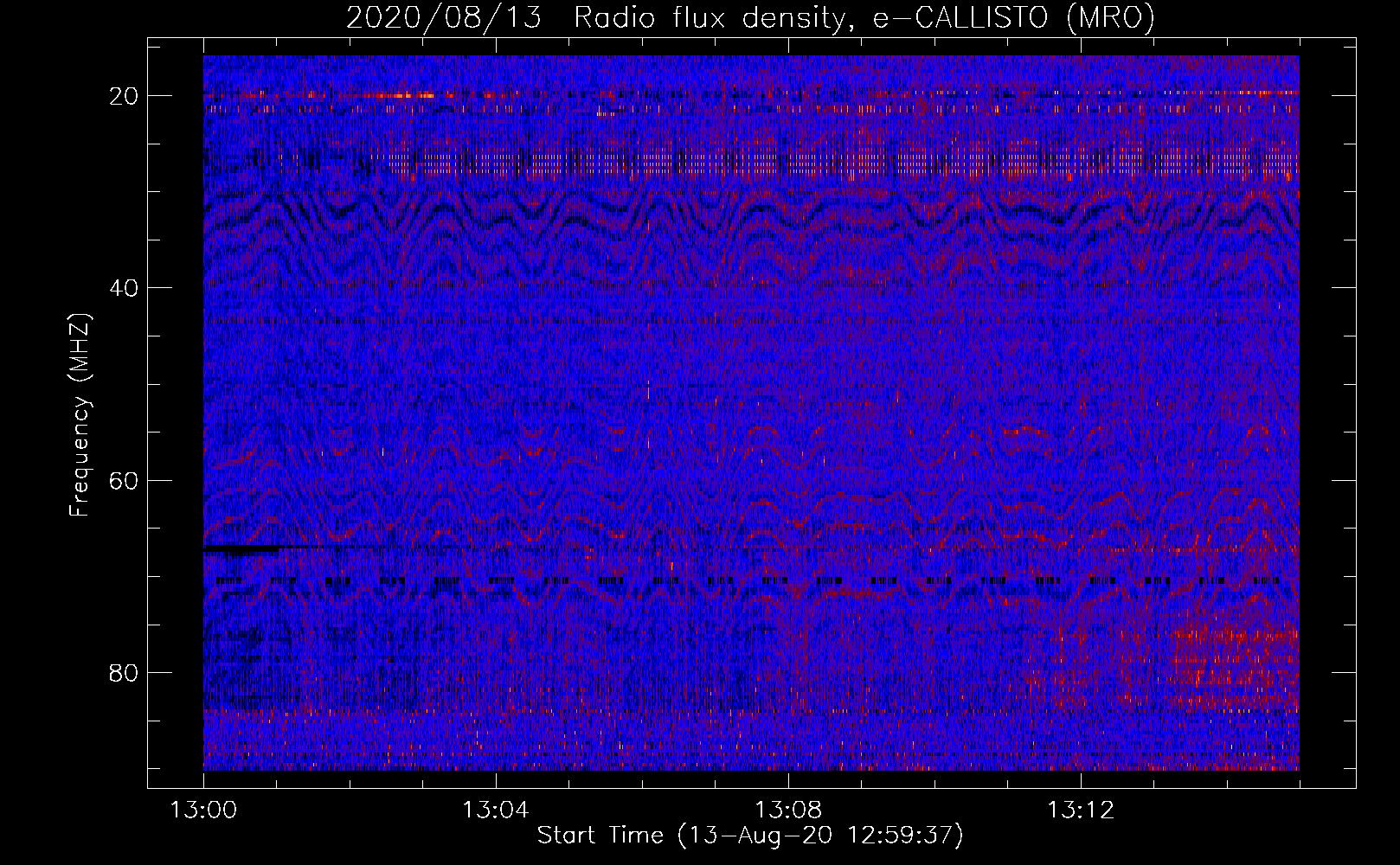Click the '80' frequency tick label
Screen dimensions: 1400x865
[x=125, y=672]
